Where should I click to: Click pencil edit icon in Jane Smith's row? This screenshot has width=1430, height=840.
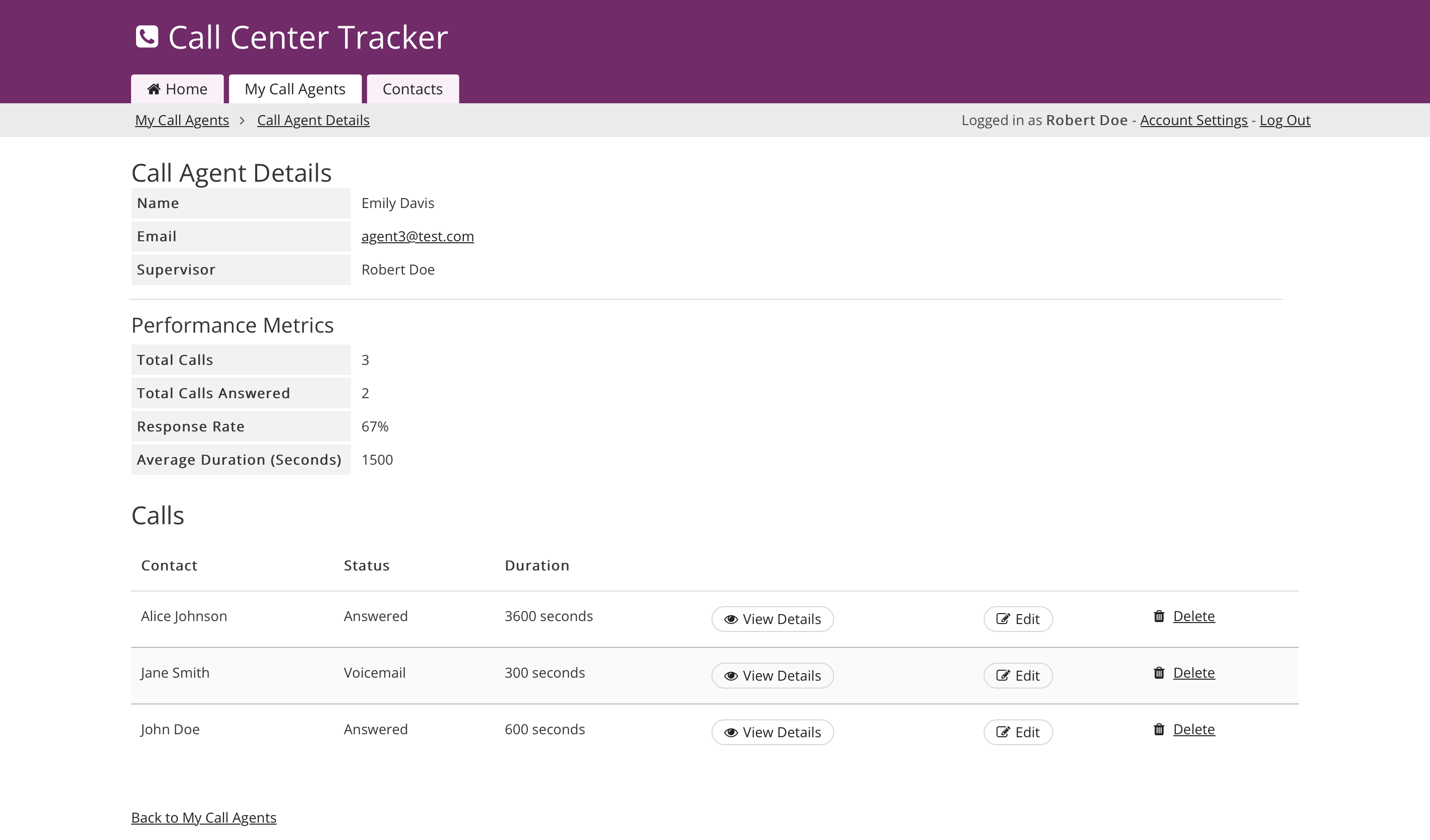[1002, 675]
